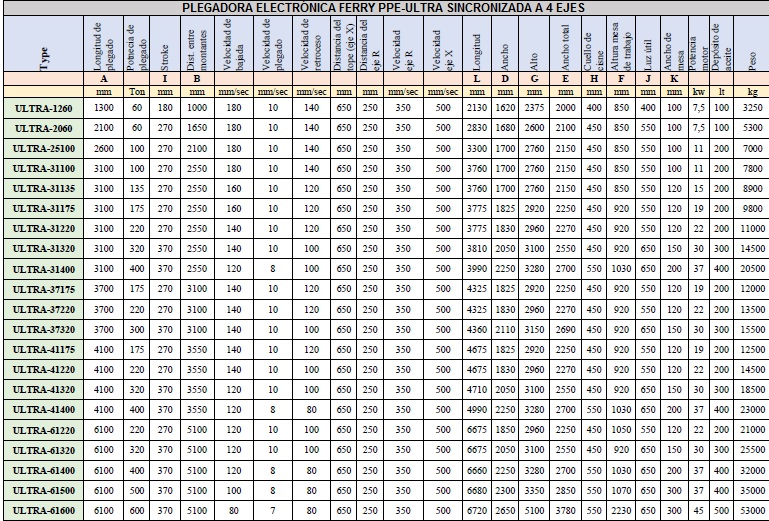Click the kg unit cell
769x521 pixels.
(x=752, y=92)
